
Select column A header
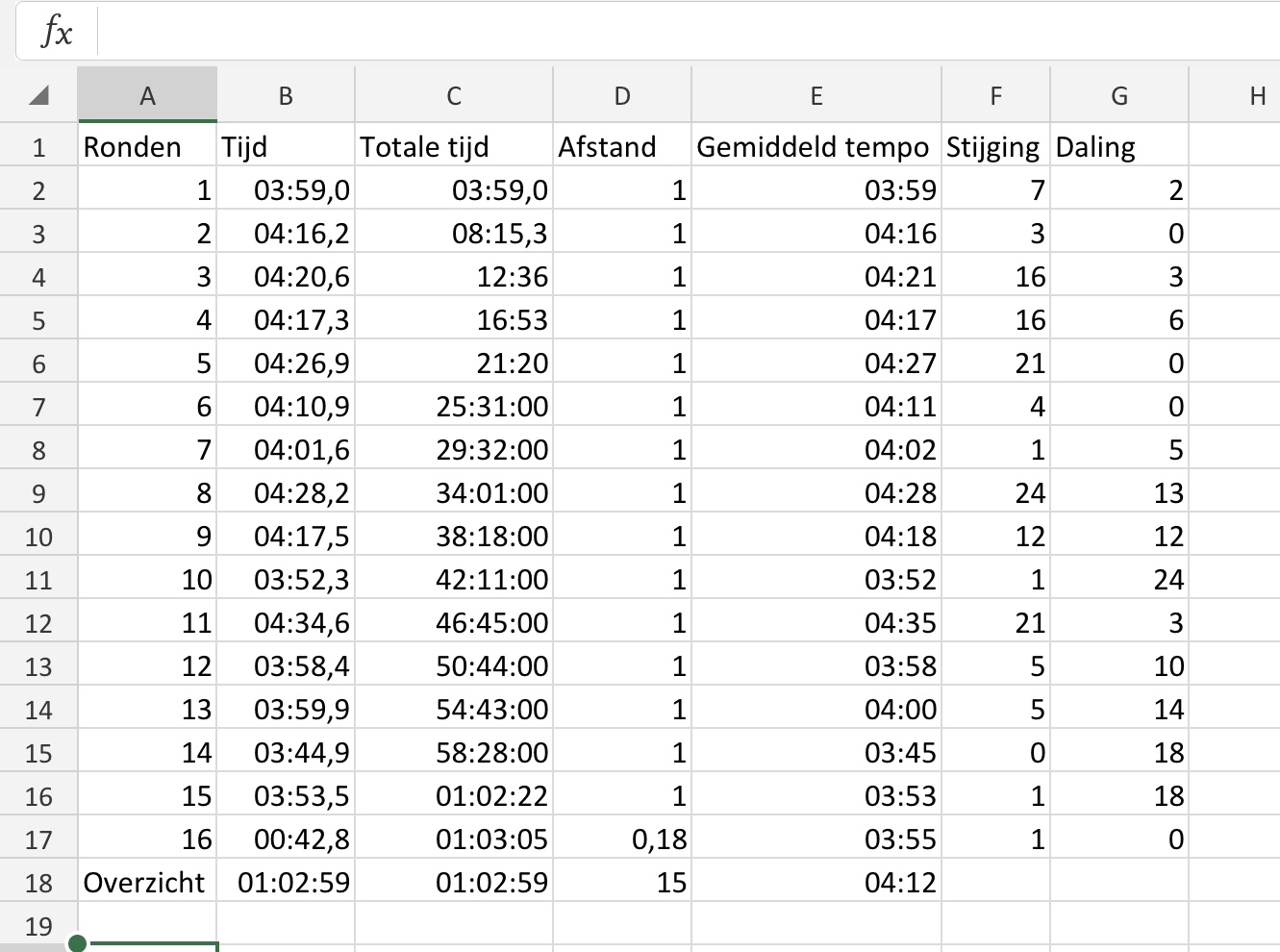[x=147, y=95]
